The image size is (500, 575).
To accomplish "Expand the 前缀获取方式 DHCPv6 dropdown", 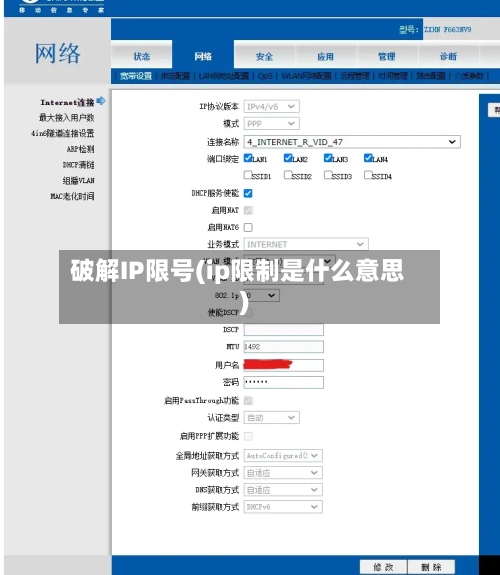I will click(x=283, y=507).
